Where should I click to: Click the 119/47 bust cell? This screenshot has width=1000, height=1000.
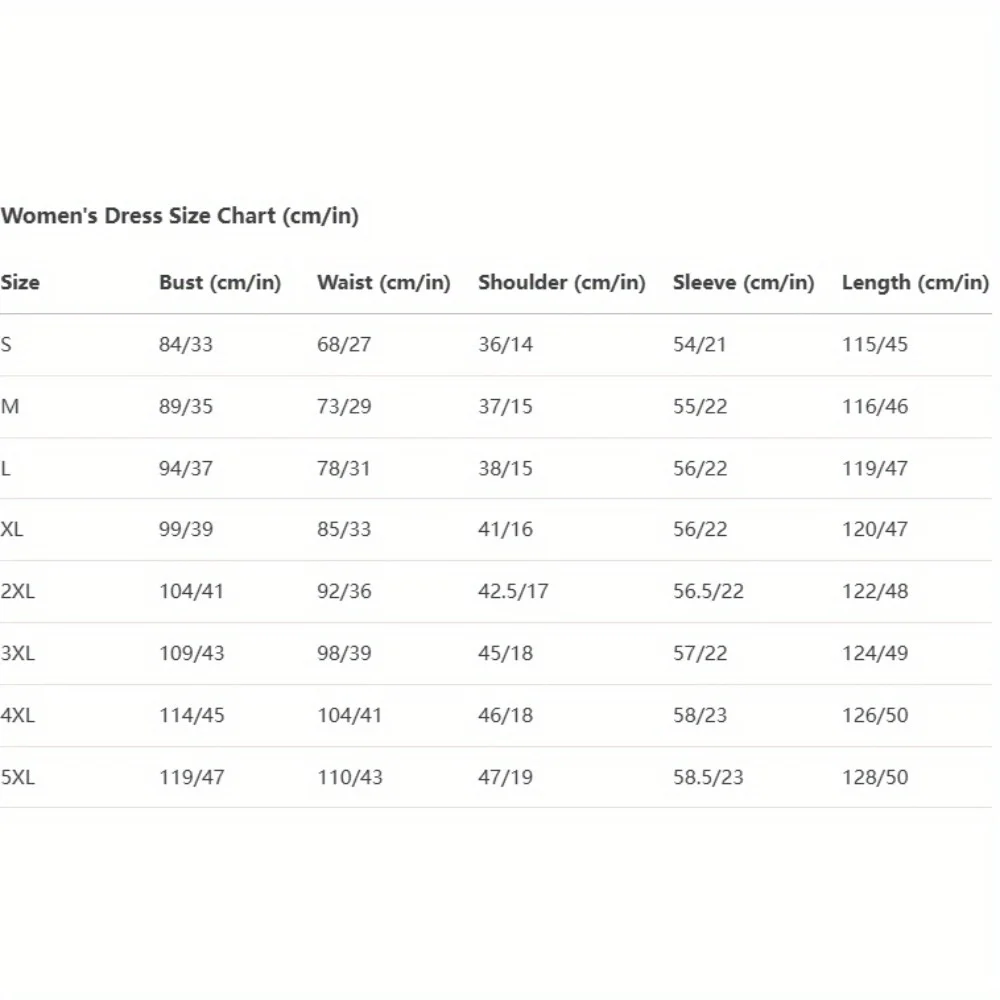pyautogui.click(x=192, y=777)
